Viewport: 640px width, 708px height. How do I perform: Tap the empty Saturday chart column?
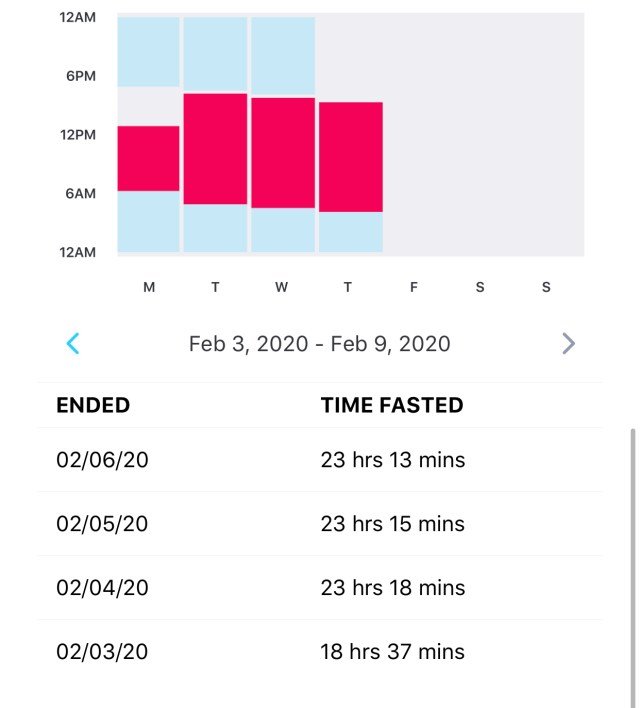coord(482,135)
